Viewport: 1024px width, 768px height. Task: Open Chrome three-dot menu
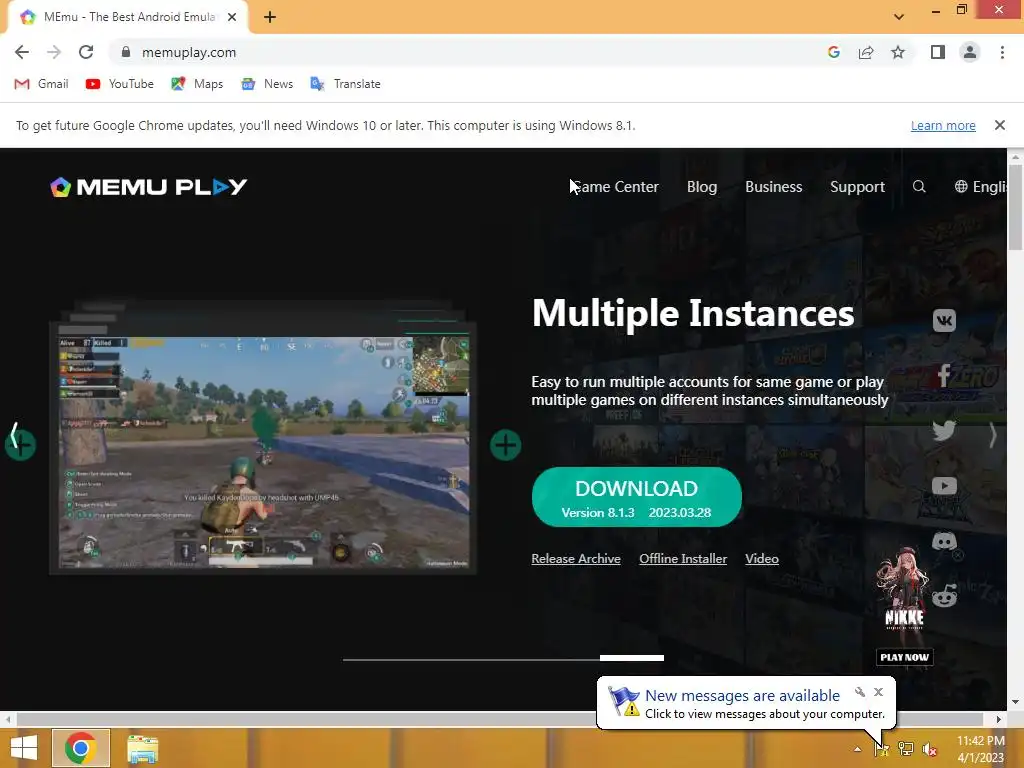[1002, 52]
